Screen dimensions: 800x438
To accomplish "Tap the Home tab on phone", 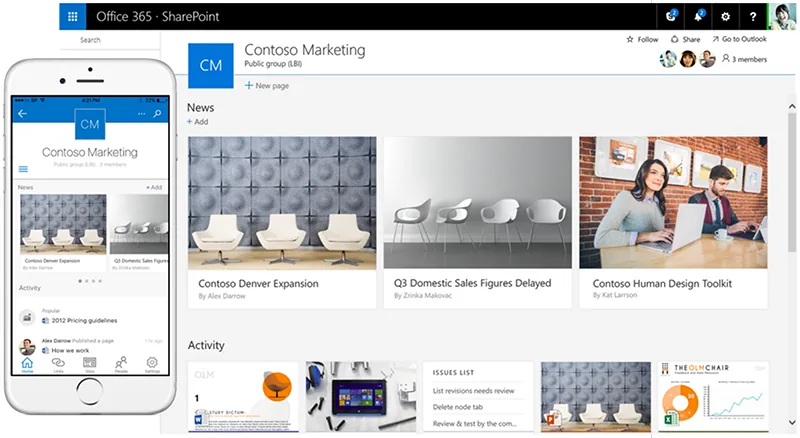I will point(27,364).
